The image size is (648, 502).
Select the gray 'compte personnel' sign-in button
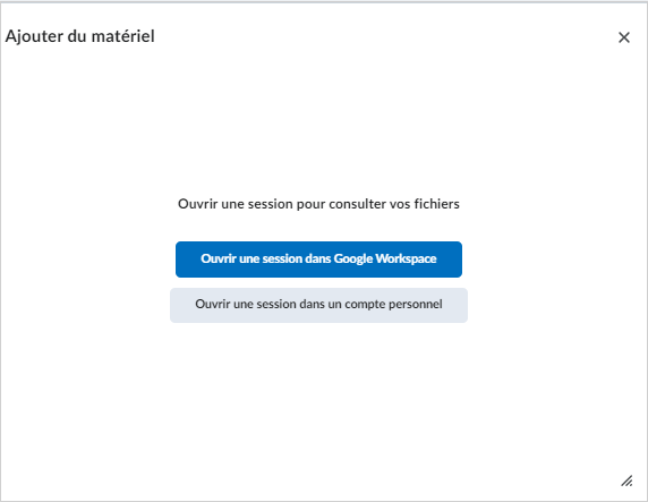point(319,305)
